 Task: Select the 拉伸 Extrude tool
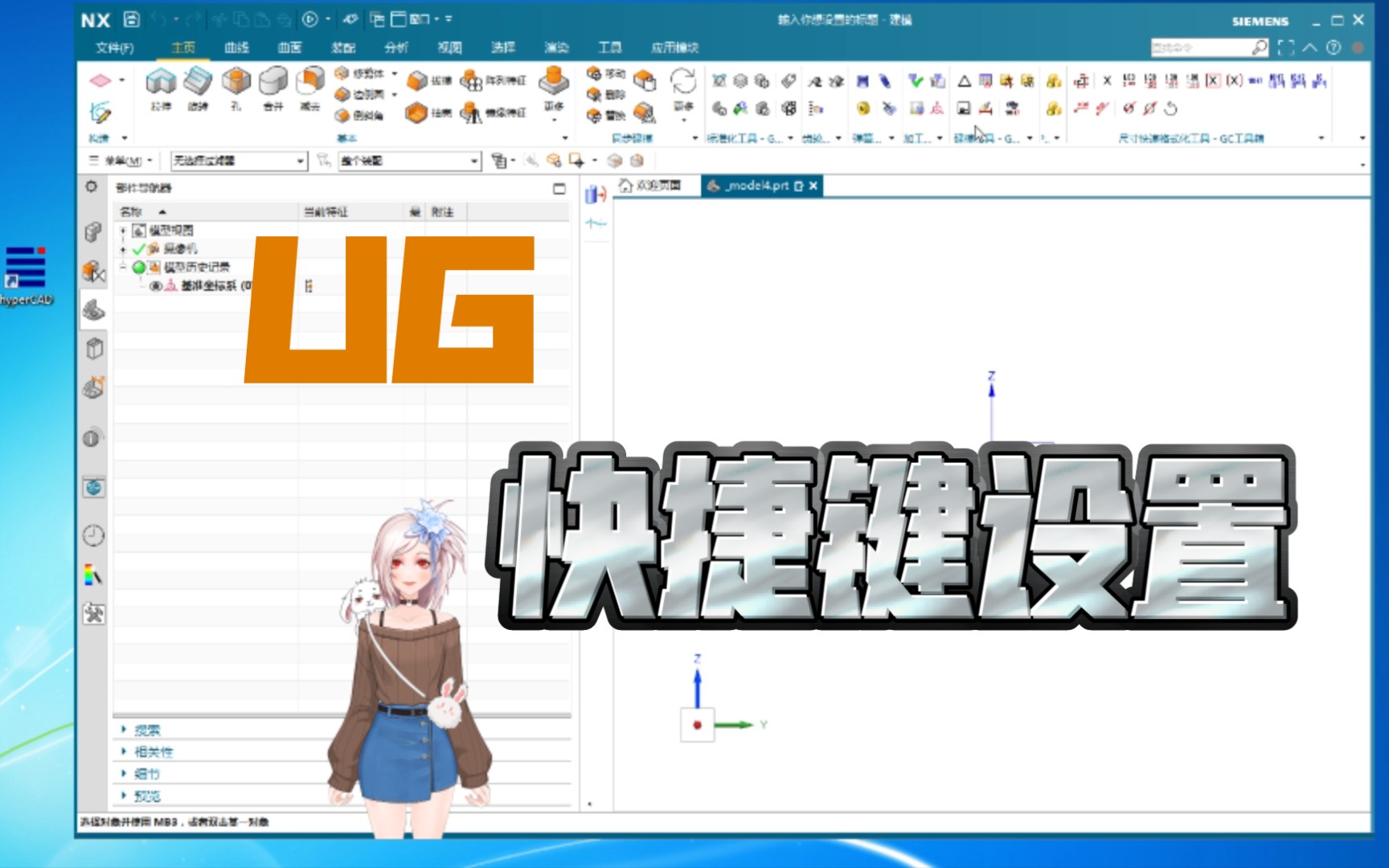click(x=161, y=88)
